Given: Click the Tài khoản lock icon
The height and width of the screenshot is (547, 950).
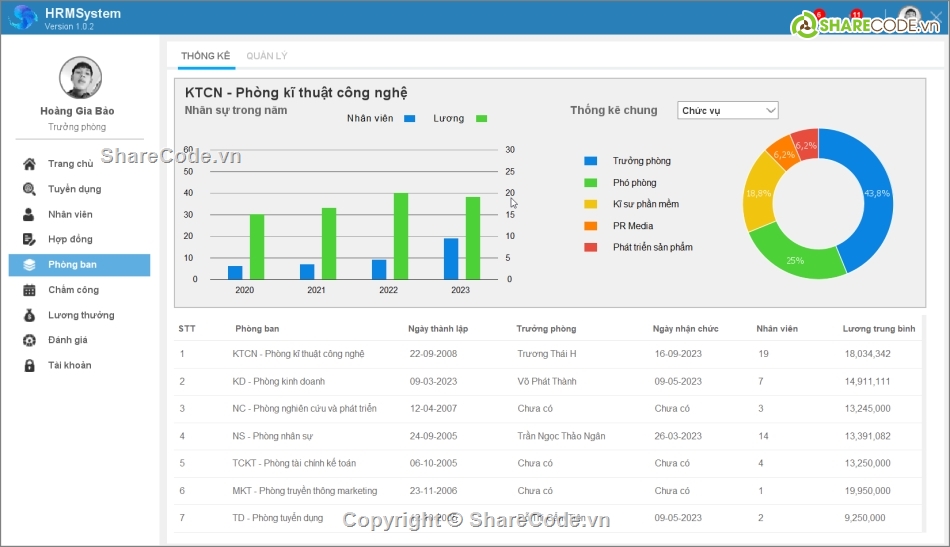Looking at the screenshot, I should coord(29,365).
